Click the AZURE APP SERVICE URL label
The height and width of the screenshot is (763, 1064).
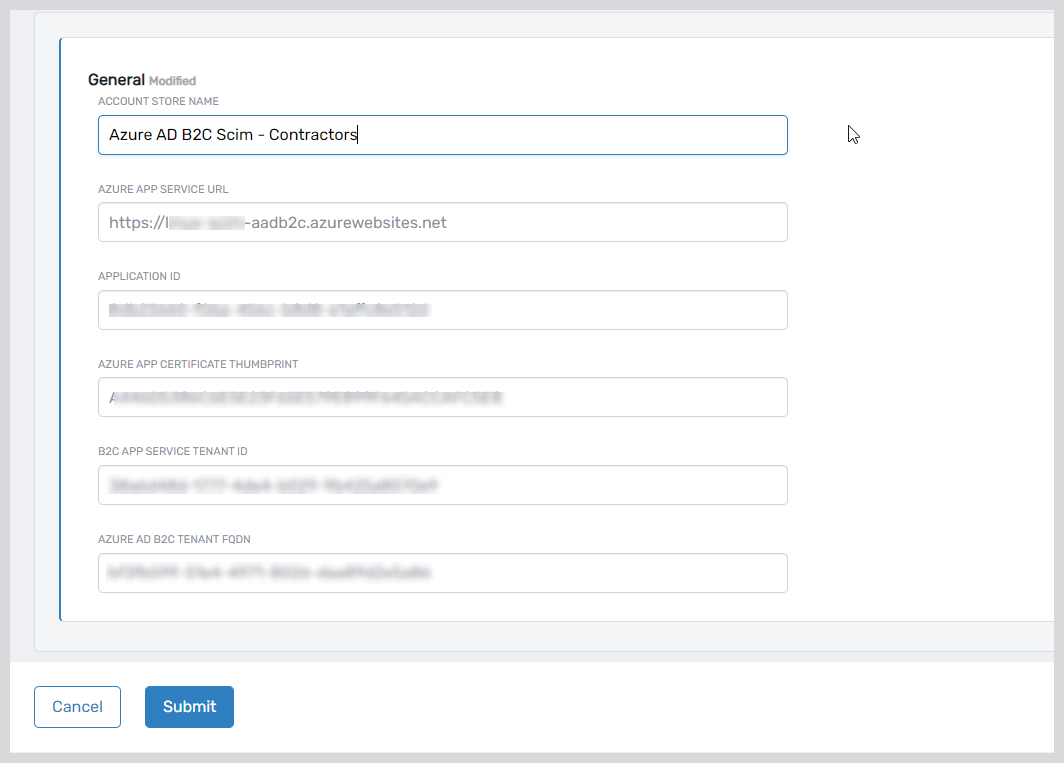(x=163, y=189)
